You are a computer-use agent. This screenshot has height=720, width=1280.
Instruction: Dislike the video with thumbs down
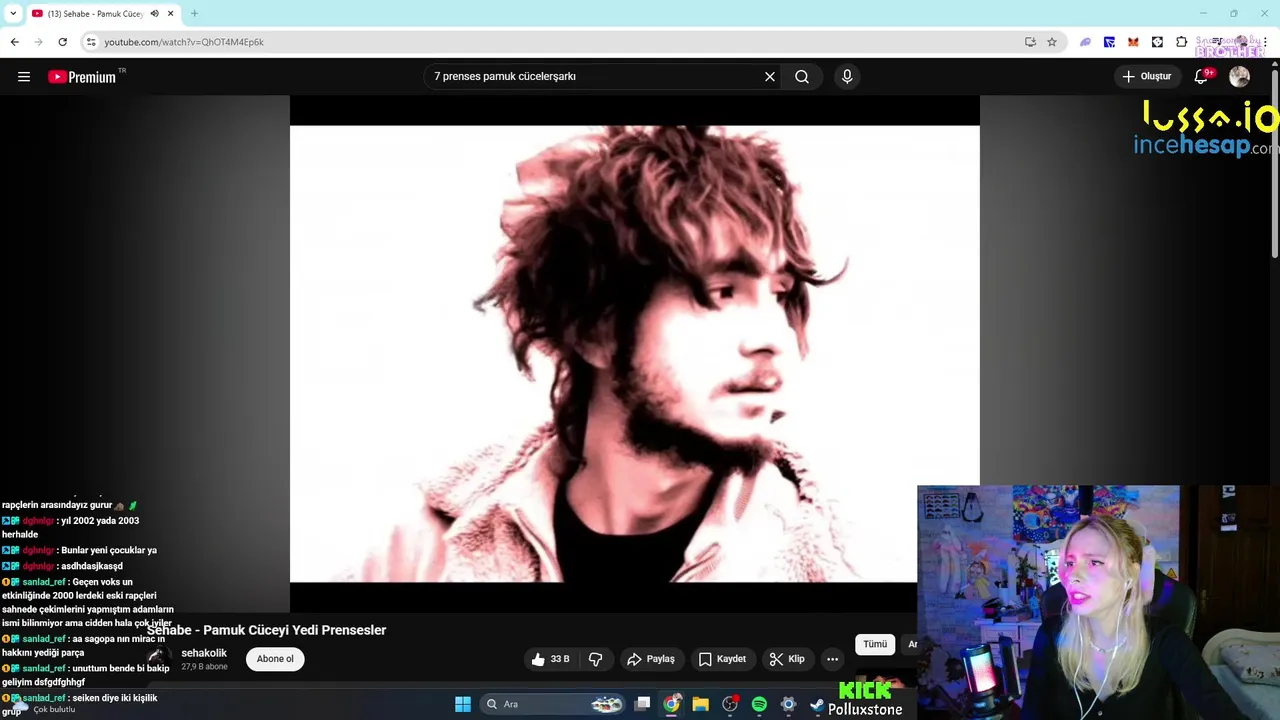coord(596,659)
